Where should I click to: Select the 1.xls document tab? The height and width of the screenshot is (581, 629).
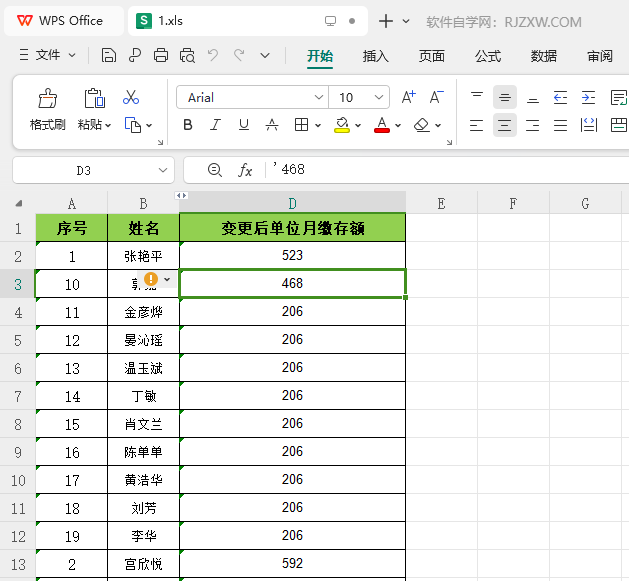pyautogui.click(x=248, y=21)
